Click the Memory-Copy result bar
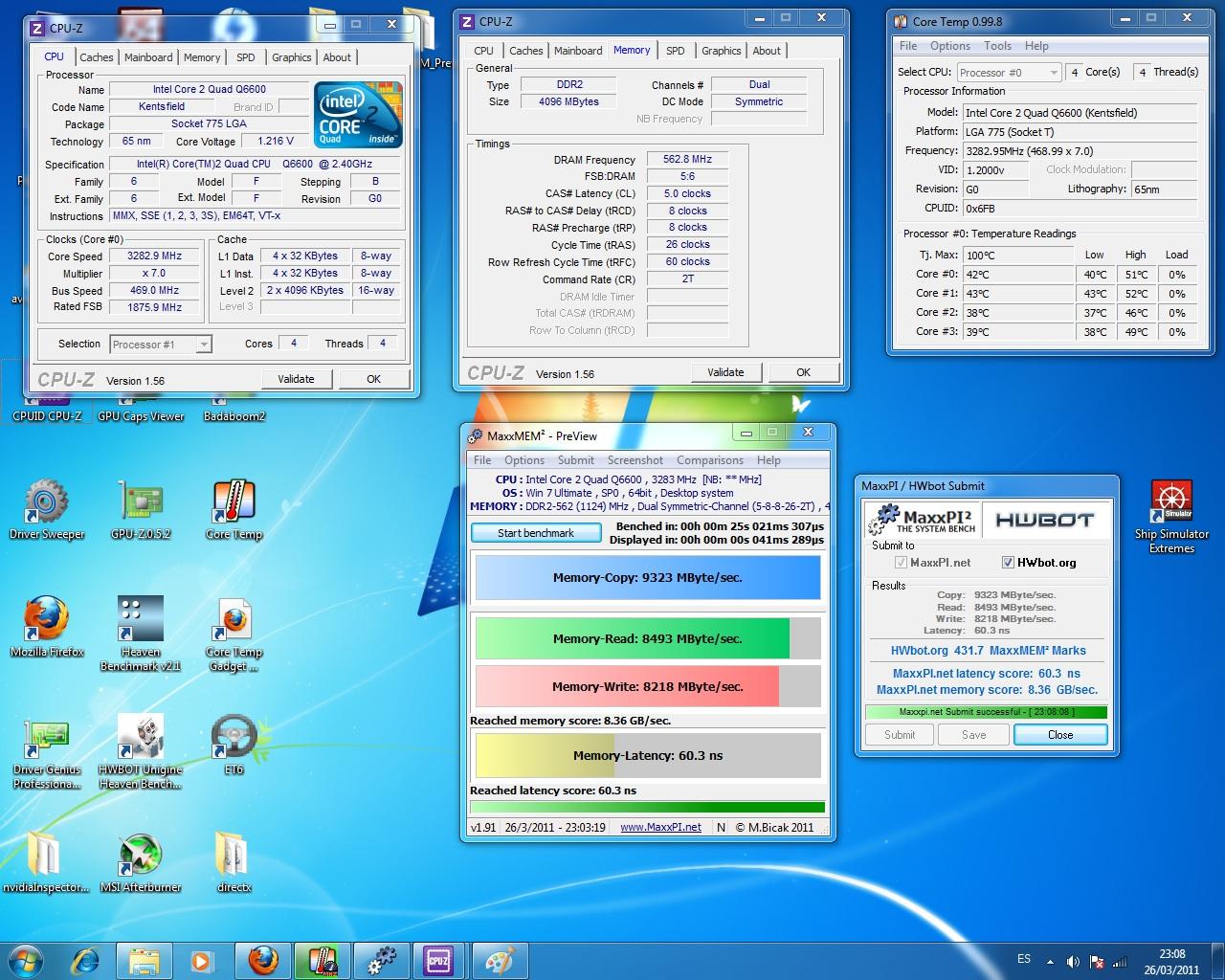The image size is (1225, 980). [x=648, y=578]
